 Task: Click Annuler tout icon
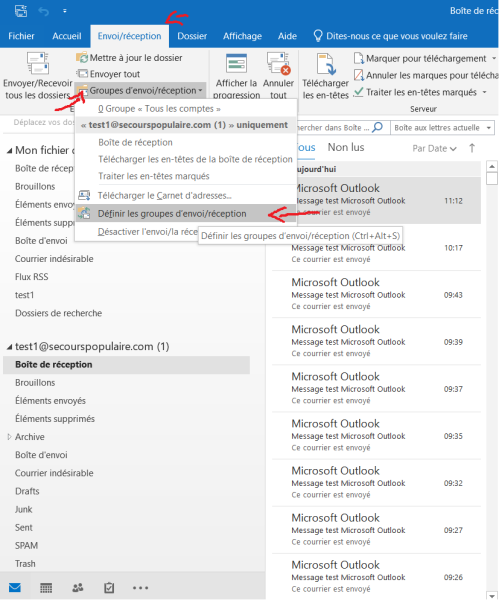278,64
